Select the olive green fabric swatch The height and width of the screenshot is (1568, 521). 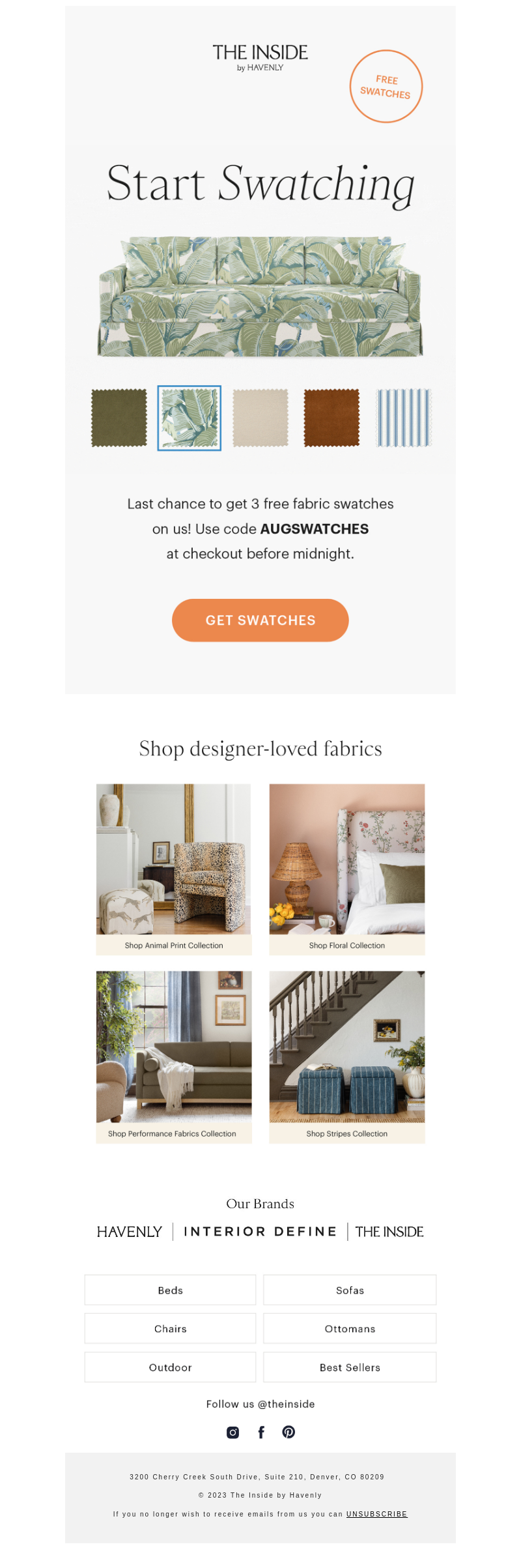point(119,418)
